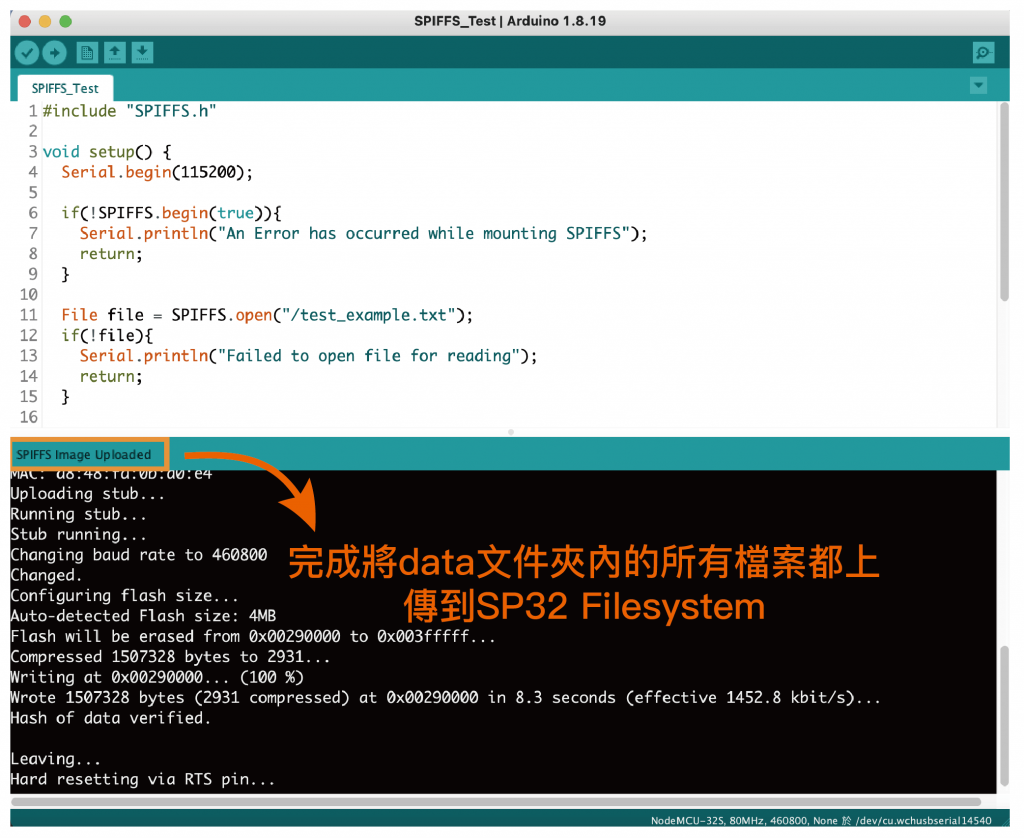1024x838 pixels.
Task: Click the 'Stub running...' console line
Action: tap(78, 534)
